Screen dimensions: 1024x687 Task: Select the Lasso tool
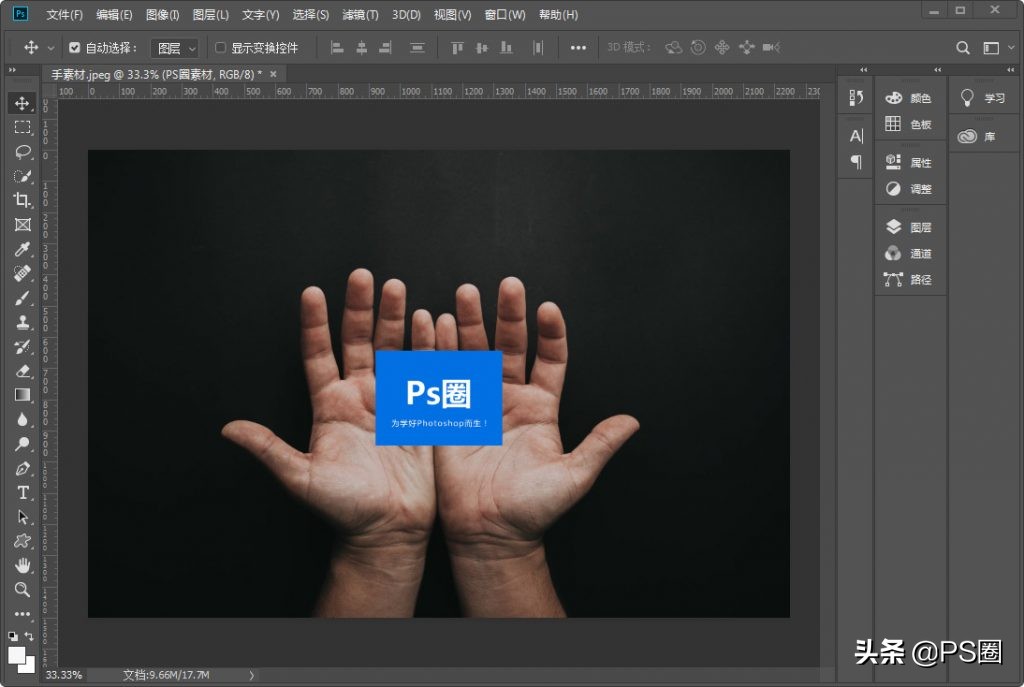pyautogui.click(x=22, y=152)
